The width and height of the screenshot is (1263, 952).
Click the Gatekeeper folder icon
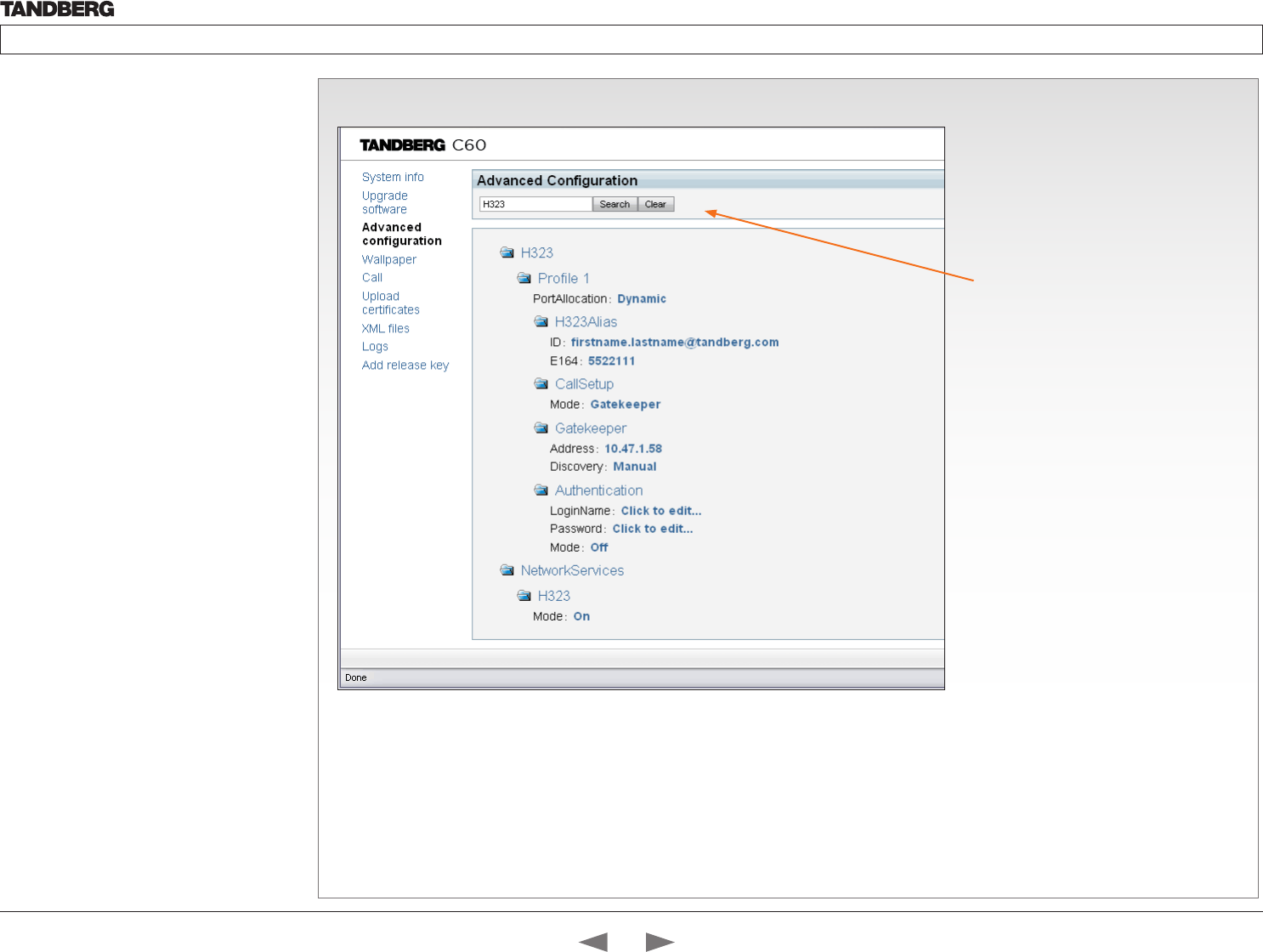pyautogui.click(x=541, y=428)
